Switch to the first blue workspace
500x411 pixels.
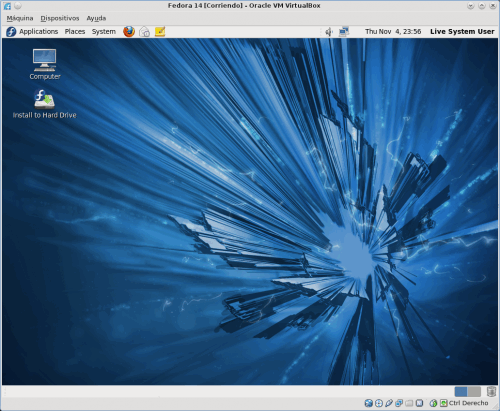[x=461, y=391]
